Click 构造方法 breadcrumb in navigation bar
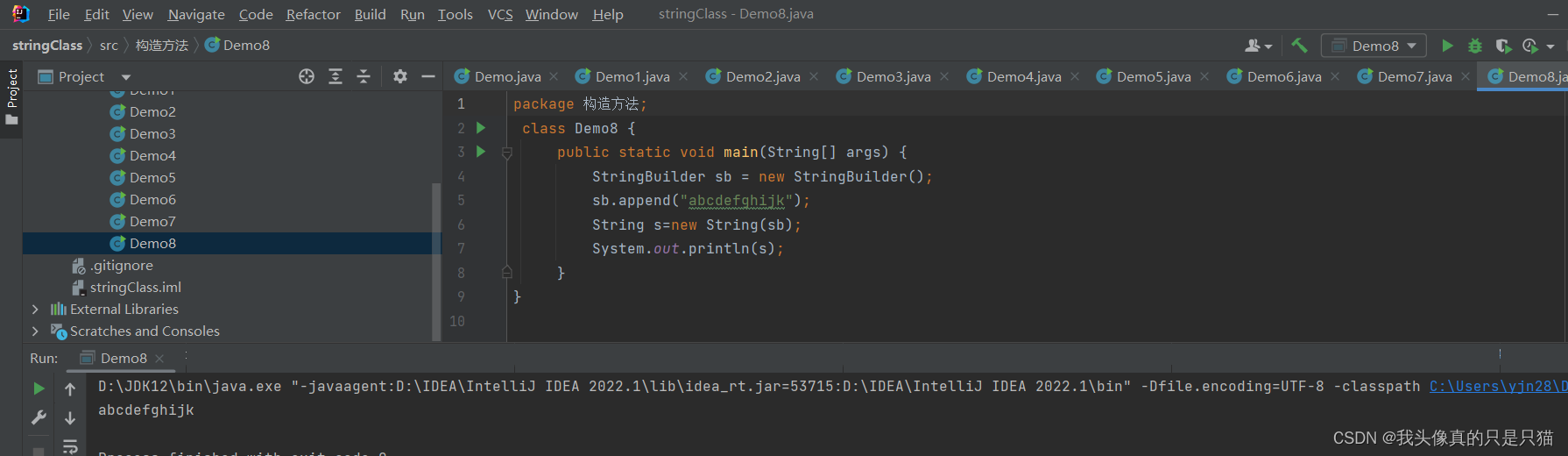Screen dimensions: 1568x456 pos(161,46)
